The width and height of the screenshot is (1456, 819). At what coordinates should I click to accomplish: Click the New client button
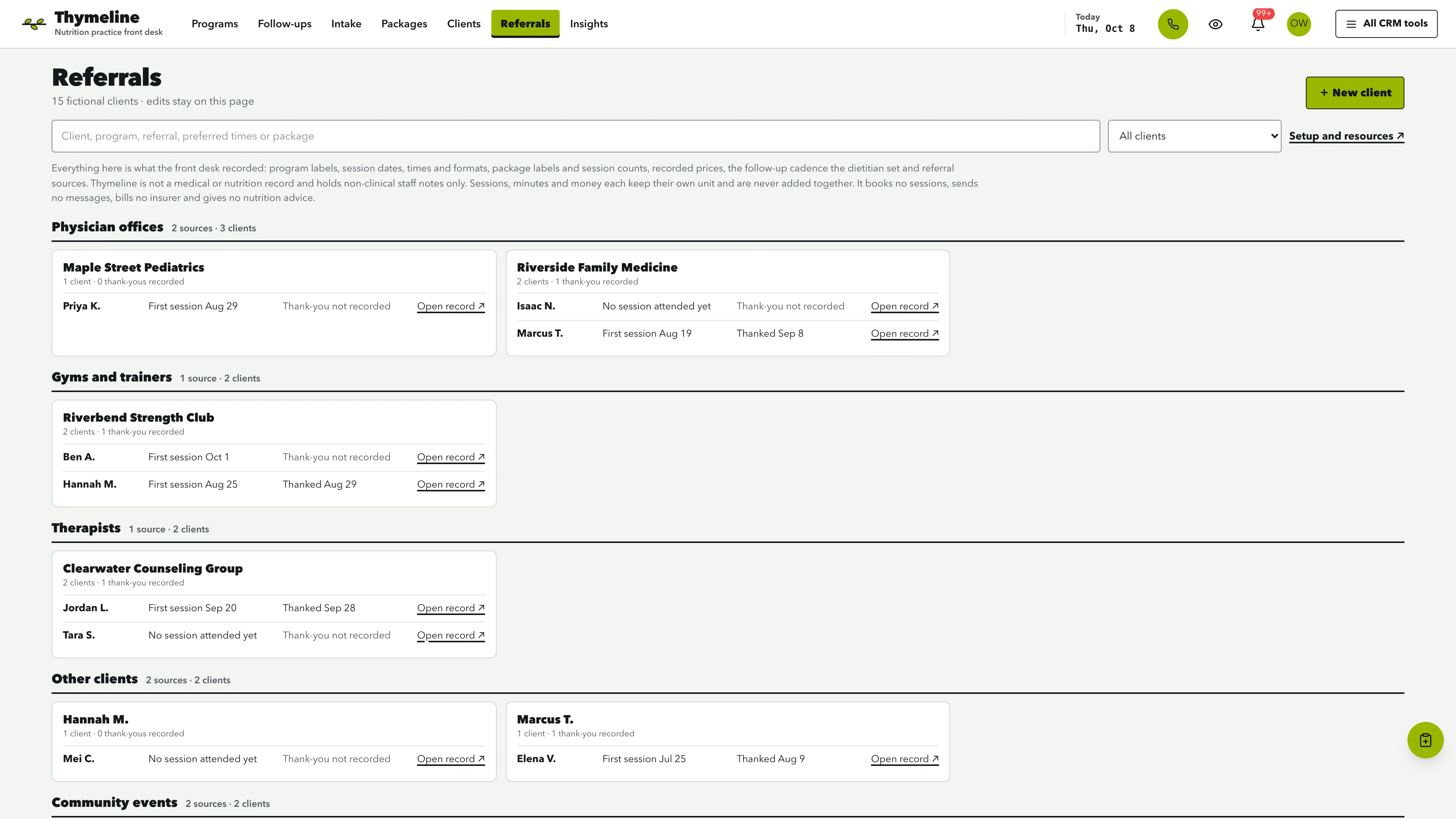coord(1355,93)
